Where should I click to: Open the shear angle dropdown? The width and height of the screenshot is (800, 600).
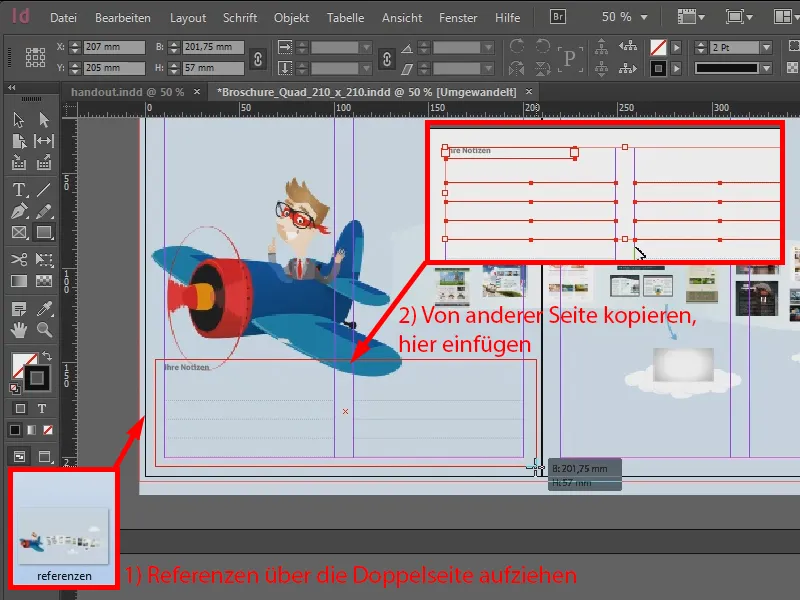click(489, 68)
